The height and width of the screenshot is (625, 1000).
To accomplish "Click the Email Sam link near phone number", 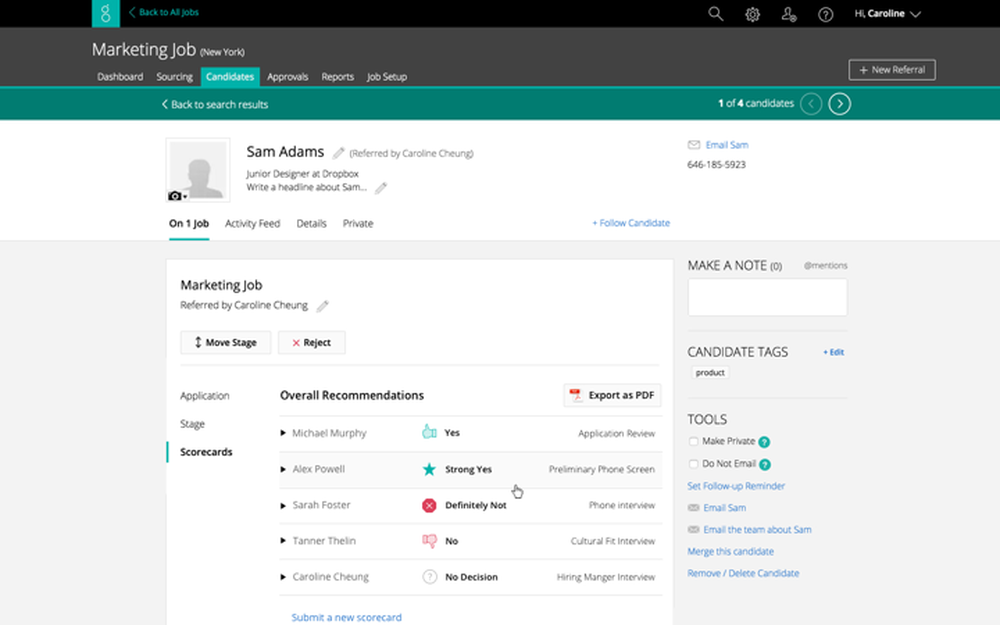I will (x=726, y=145).
